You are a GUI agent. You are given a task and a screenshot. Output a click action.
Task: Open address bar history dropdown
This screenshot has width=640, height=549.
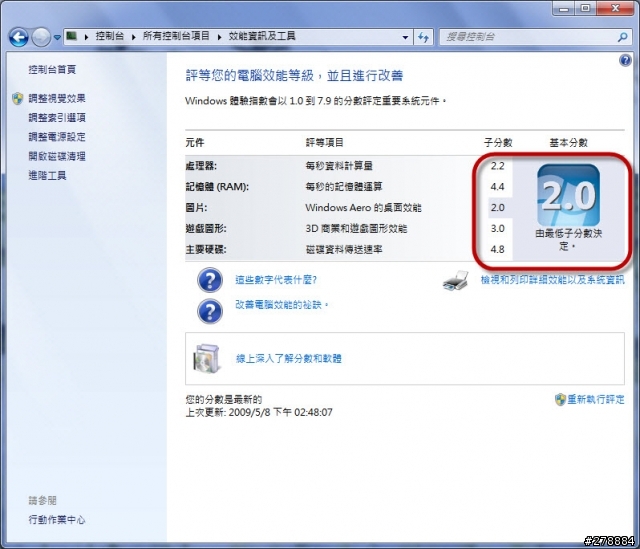[x=405, y=37]
